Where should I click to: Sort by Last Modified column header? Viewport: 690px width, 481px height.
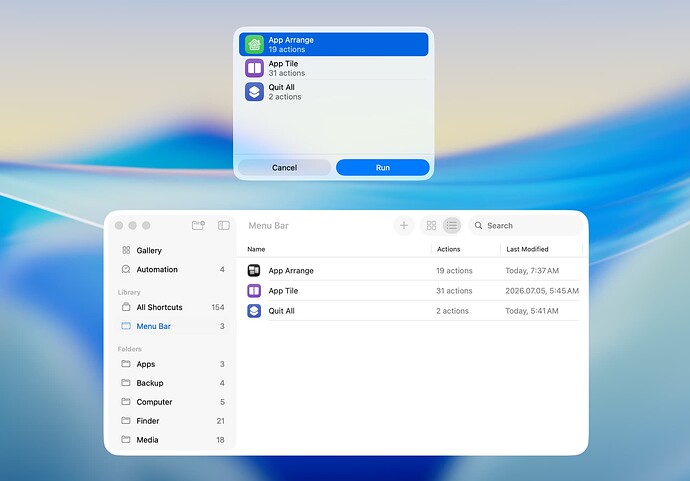coord(527,249)
